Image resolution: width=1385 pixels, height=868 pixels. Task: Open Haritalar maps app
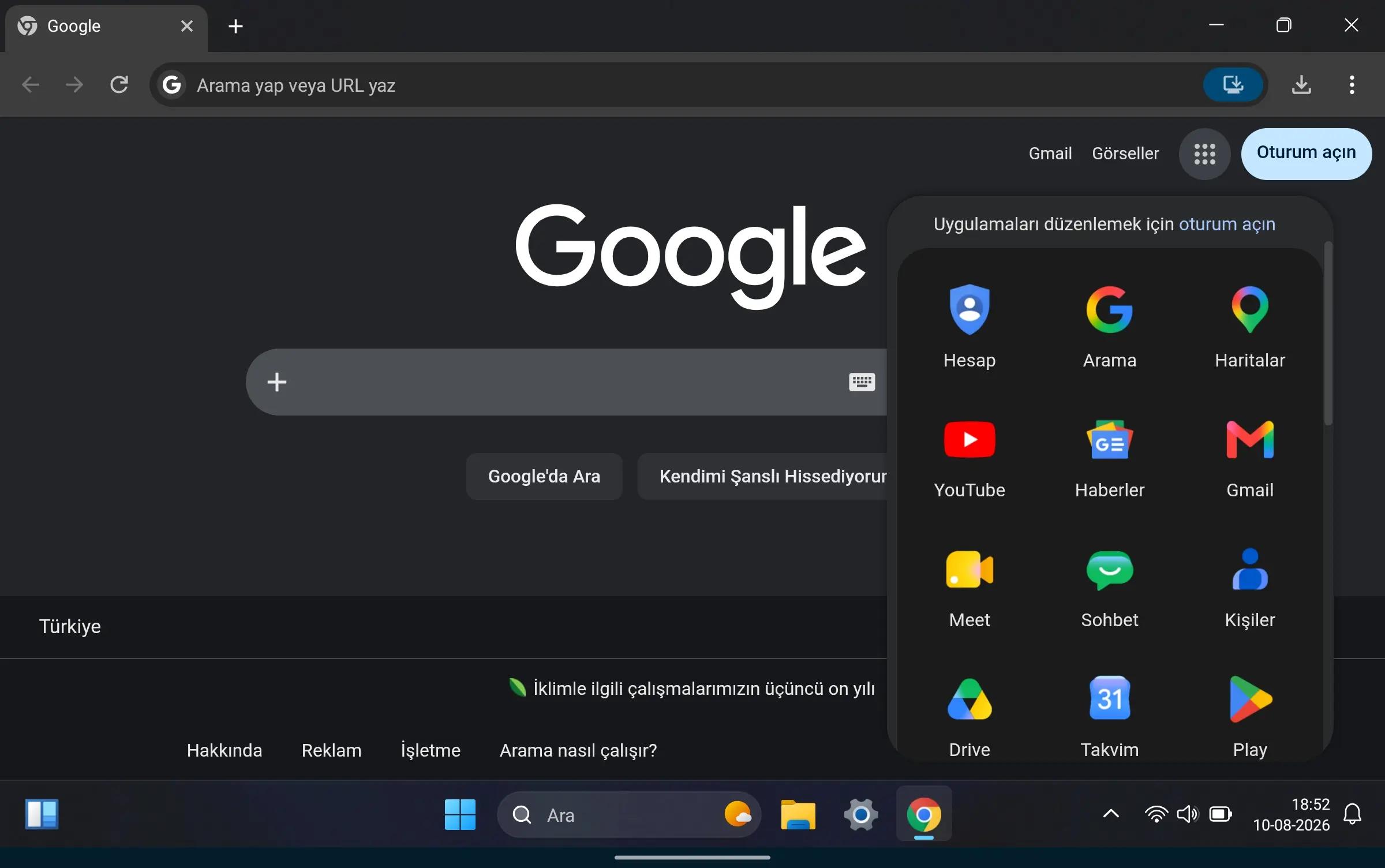[1250, 326]
